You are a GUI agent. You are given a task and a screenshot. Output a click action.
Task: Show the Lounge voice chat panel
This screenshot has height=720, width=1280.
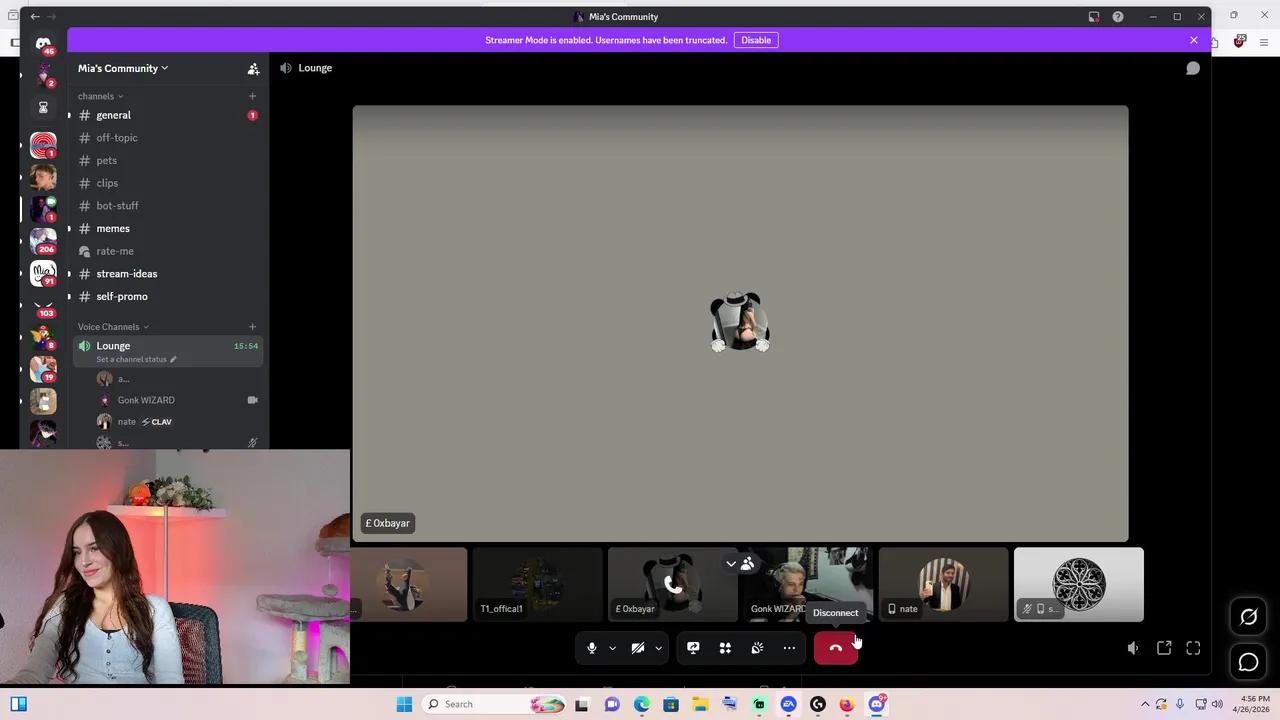click(1193, 68)
